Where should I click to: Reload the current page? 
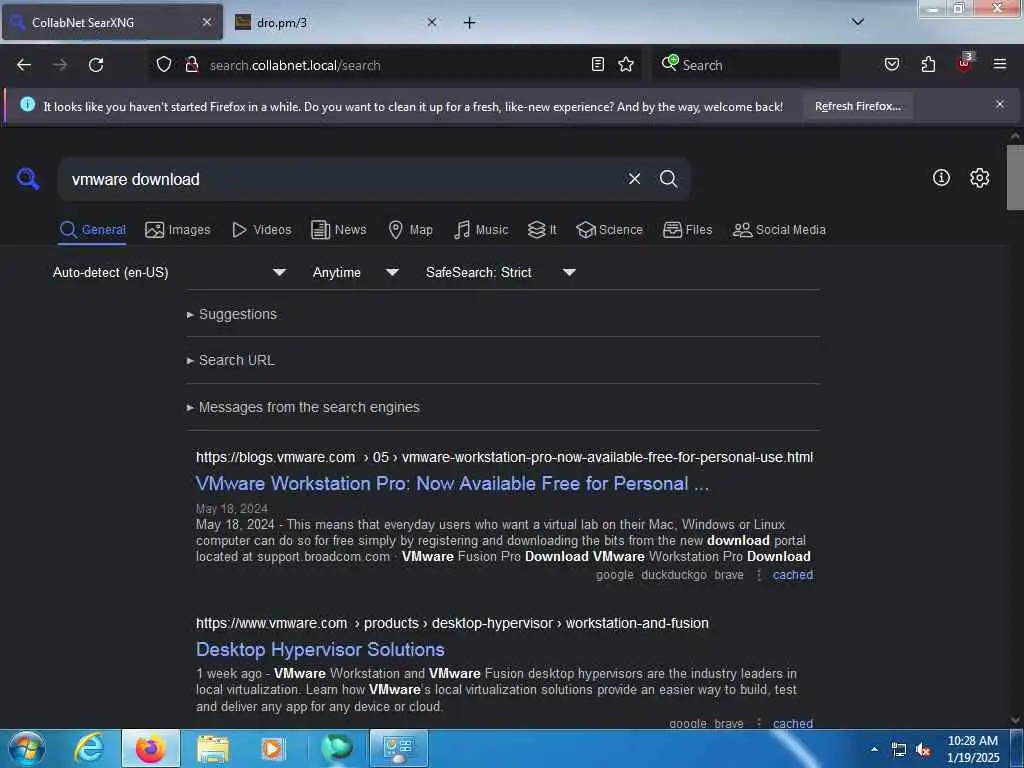point(96,65)
